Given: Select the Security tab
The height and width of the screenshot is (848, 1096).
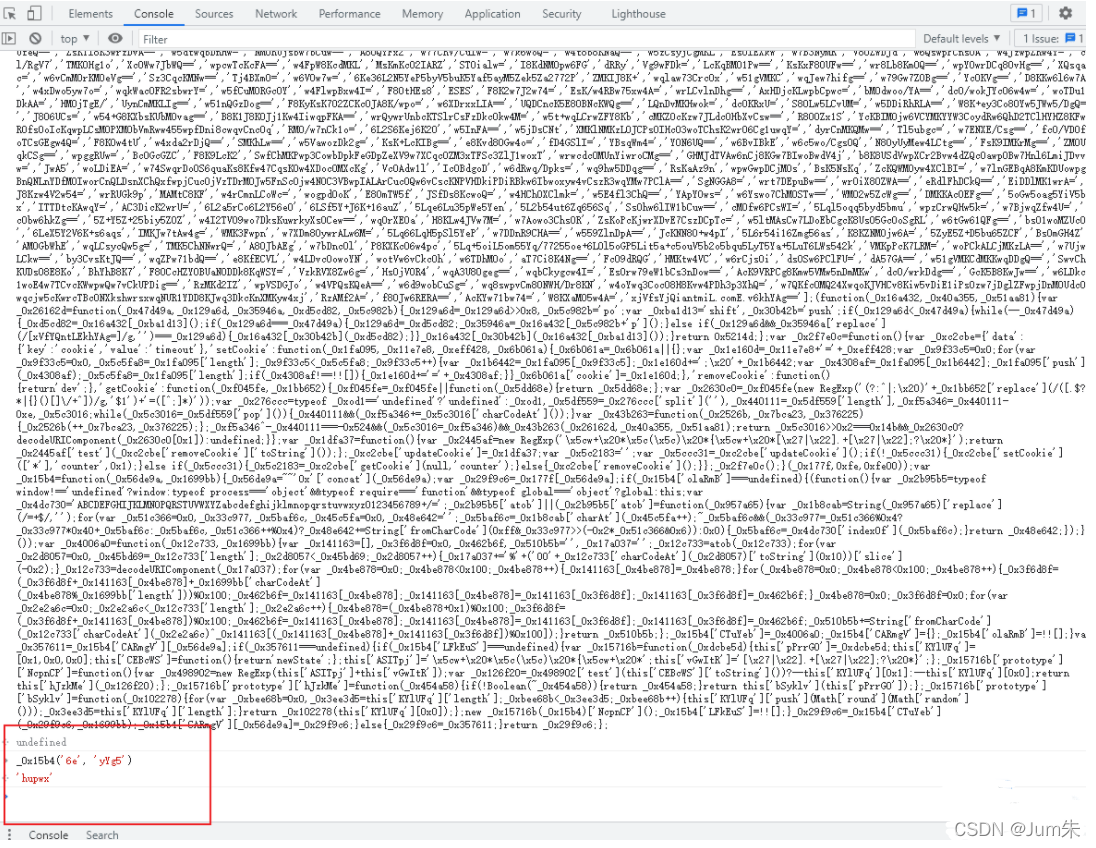Looking at the screenshot, I should click(561, 13).
